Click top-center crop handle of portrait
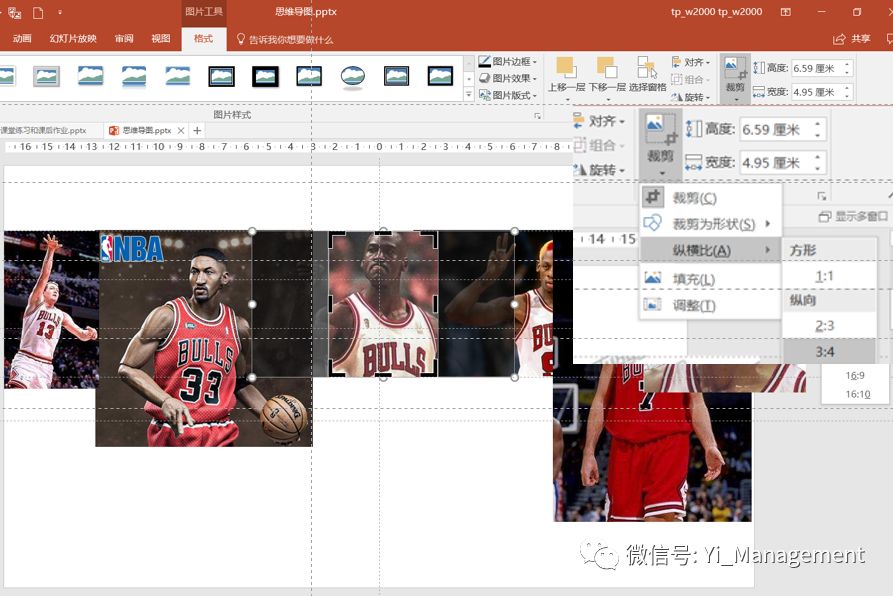This screenshot has width=893, height=596. [x=383, y=232]
